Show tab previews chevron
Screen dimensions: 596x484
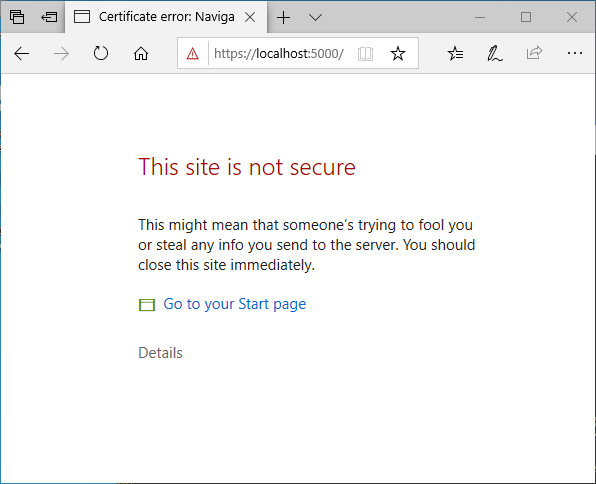click(315, 17)
